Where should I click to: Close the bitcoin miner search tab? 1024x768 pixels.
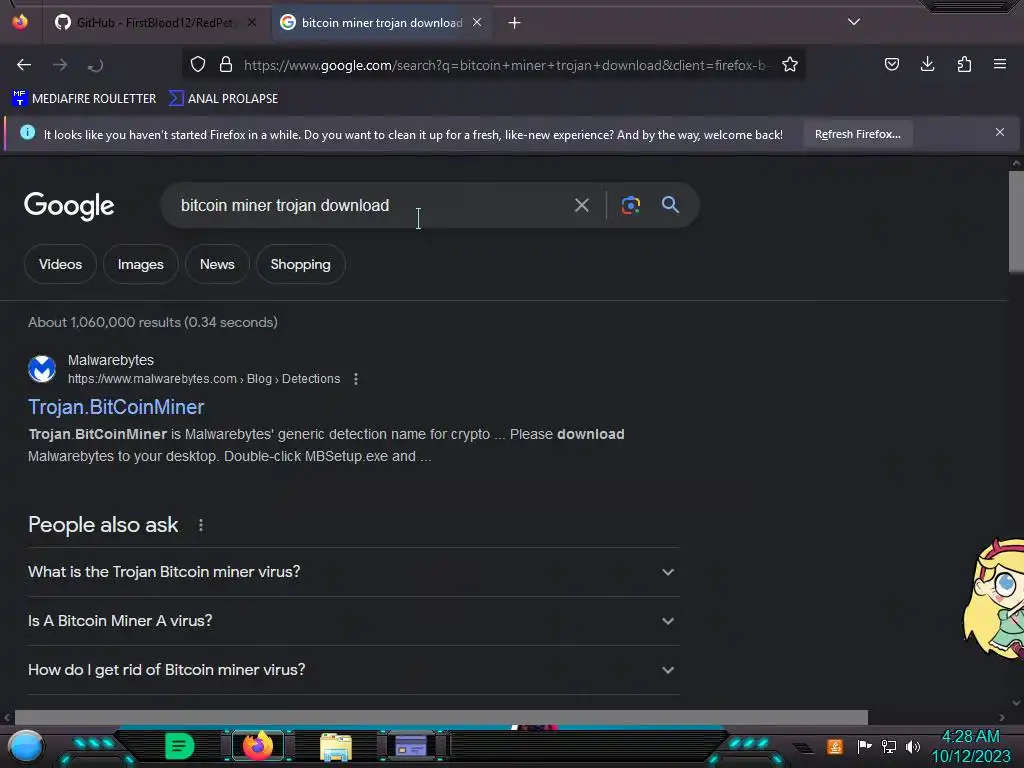click(x=477, y=22)
